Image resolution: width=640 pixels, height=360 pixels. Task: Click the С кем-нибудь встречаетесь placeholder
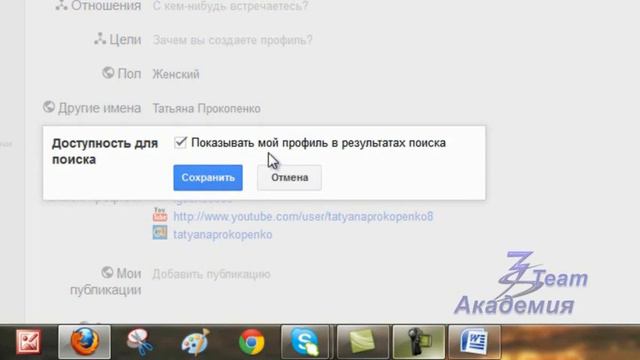tap(230, 6)
